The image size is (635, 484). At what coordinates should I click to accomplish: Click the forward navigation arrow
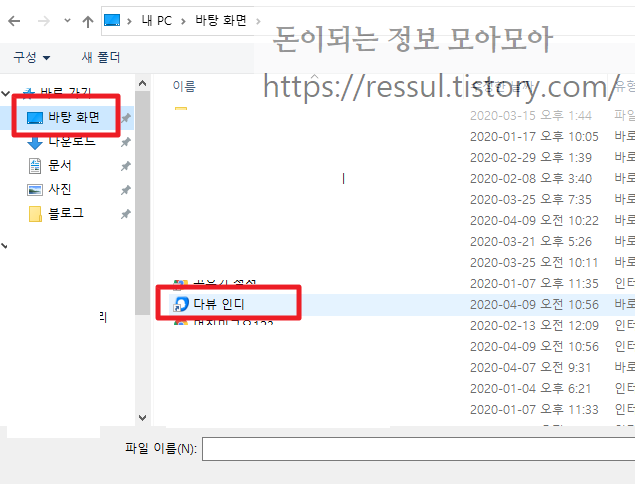[43, 21]
